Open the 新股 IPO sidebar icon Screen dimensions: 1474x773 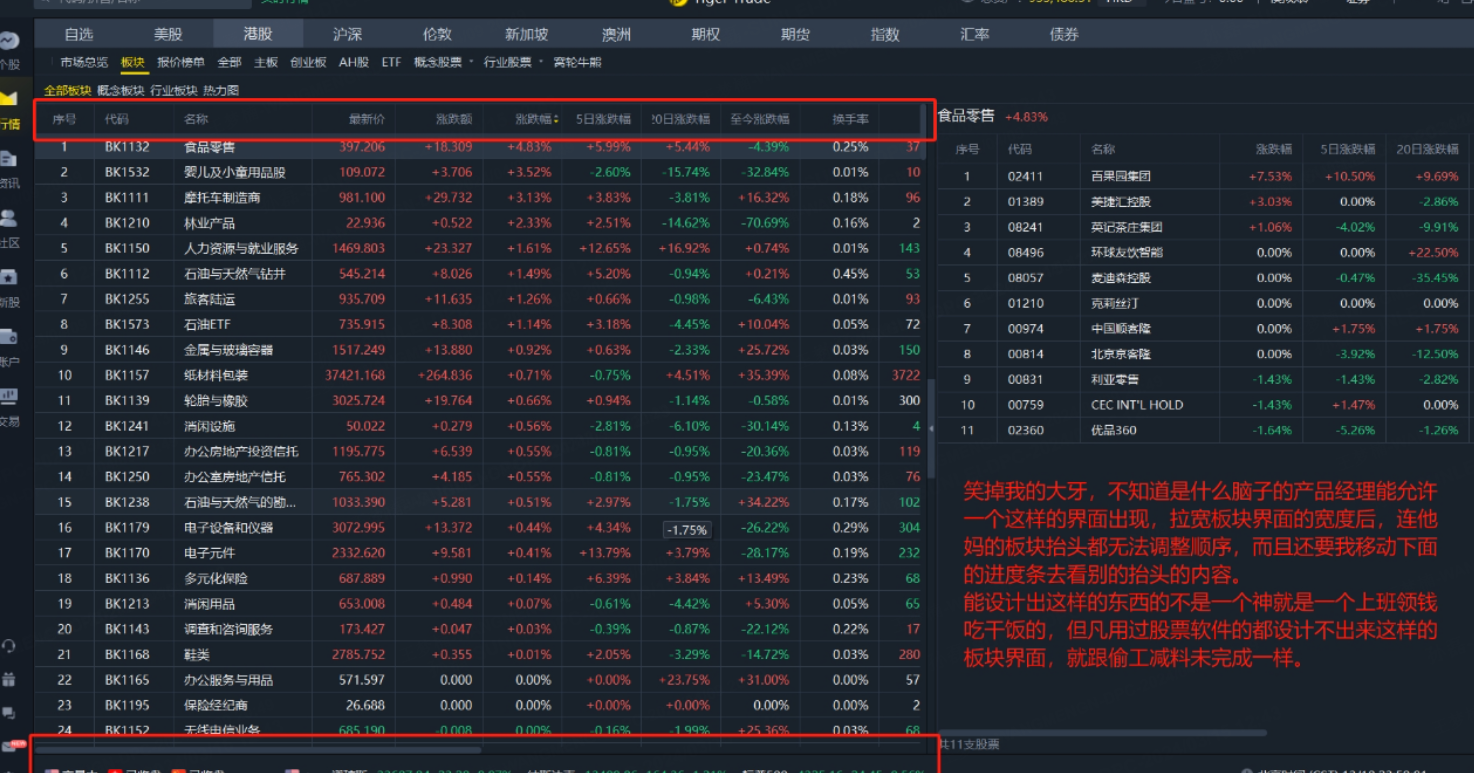(x=9, y=286)
